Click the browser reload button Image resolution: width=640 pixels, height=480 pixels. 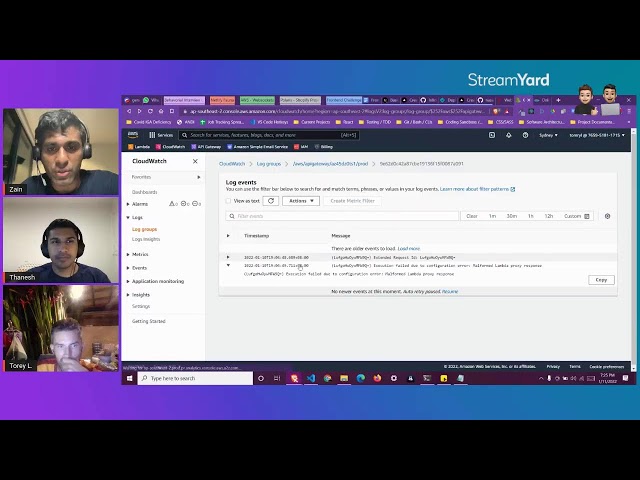(150, 111)
